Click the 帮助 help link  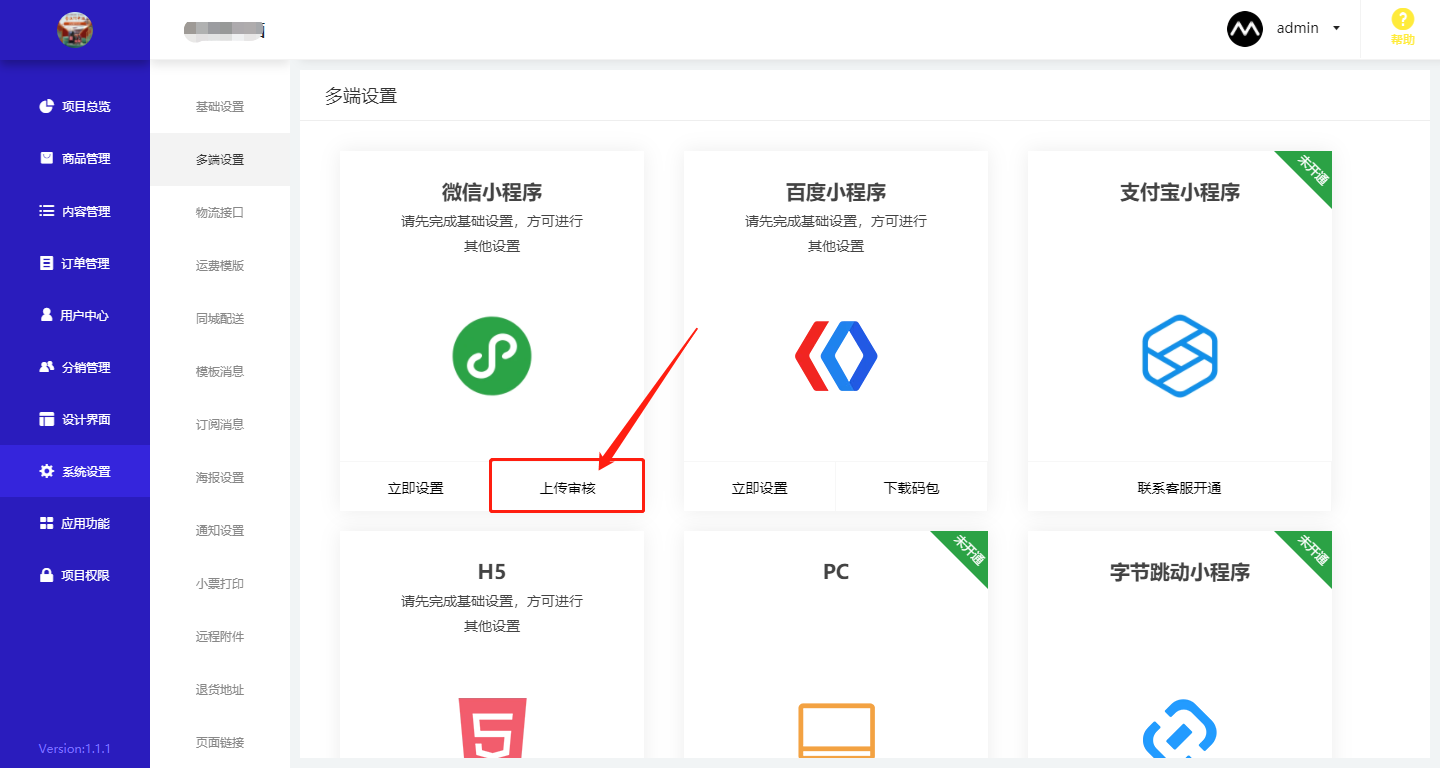(1403, 40)
